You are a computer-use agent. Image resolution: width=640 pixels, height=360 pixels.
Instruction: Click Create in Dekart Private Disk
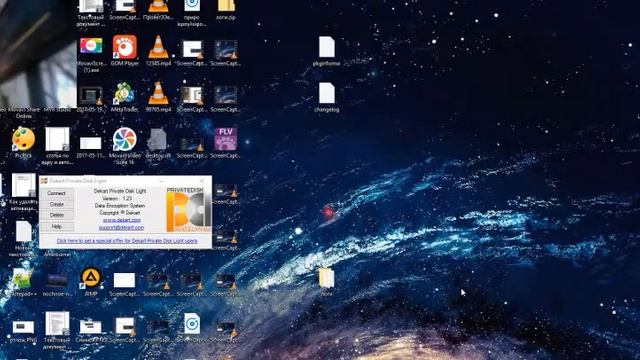tap(57, 204)
